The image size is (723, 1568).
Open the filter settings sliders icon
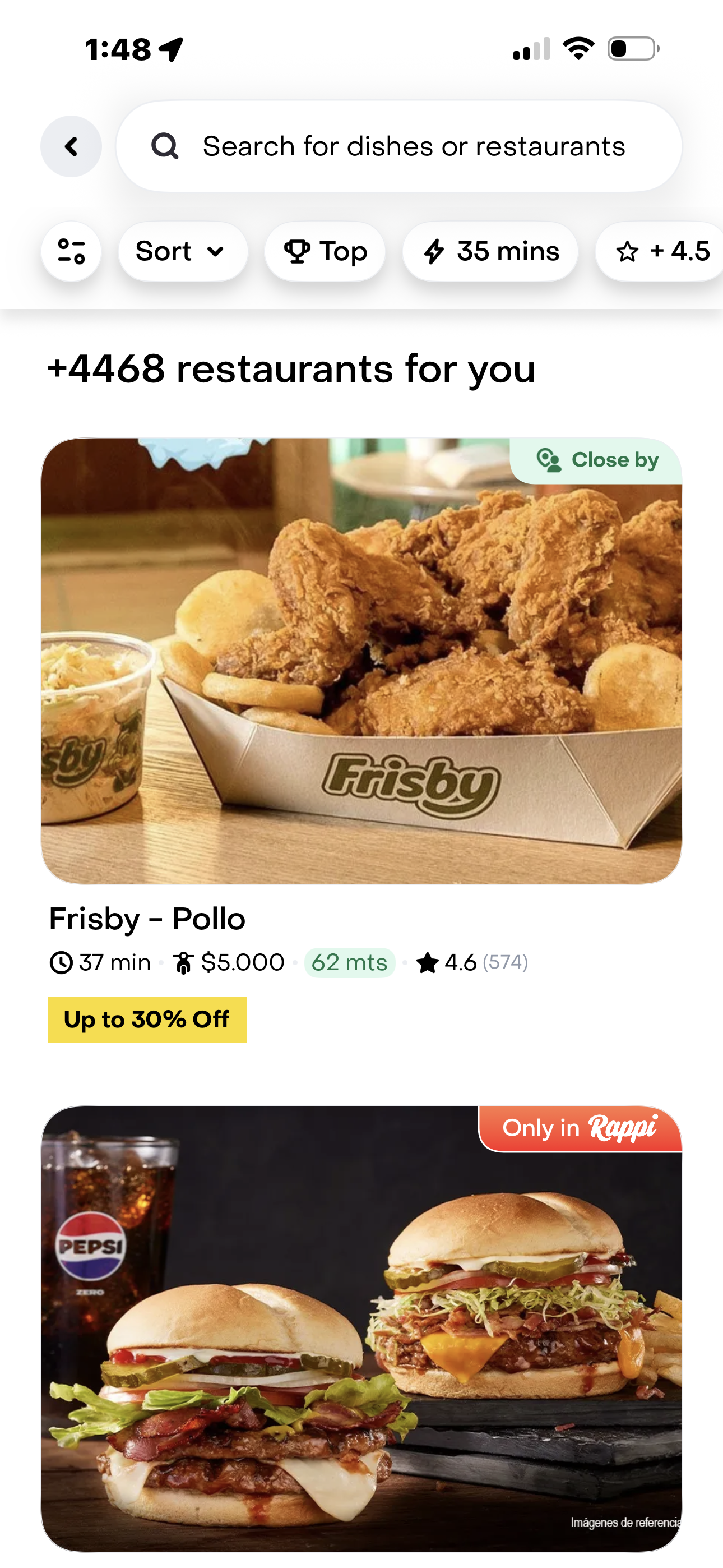(x=71, y=251)
